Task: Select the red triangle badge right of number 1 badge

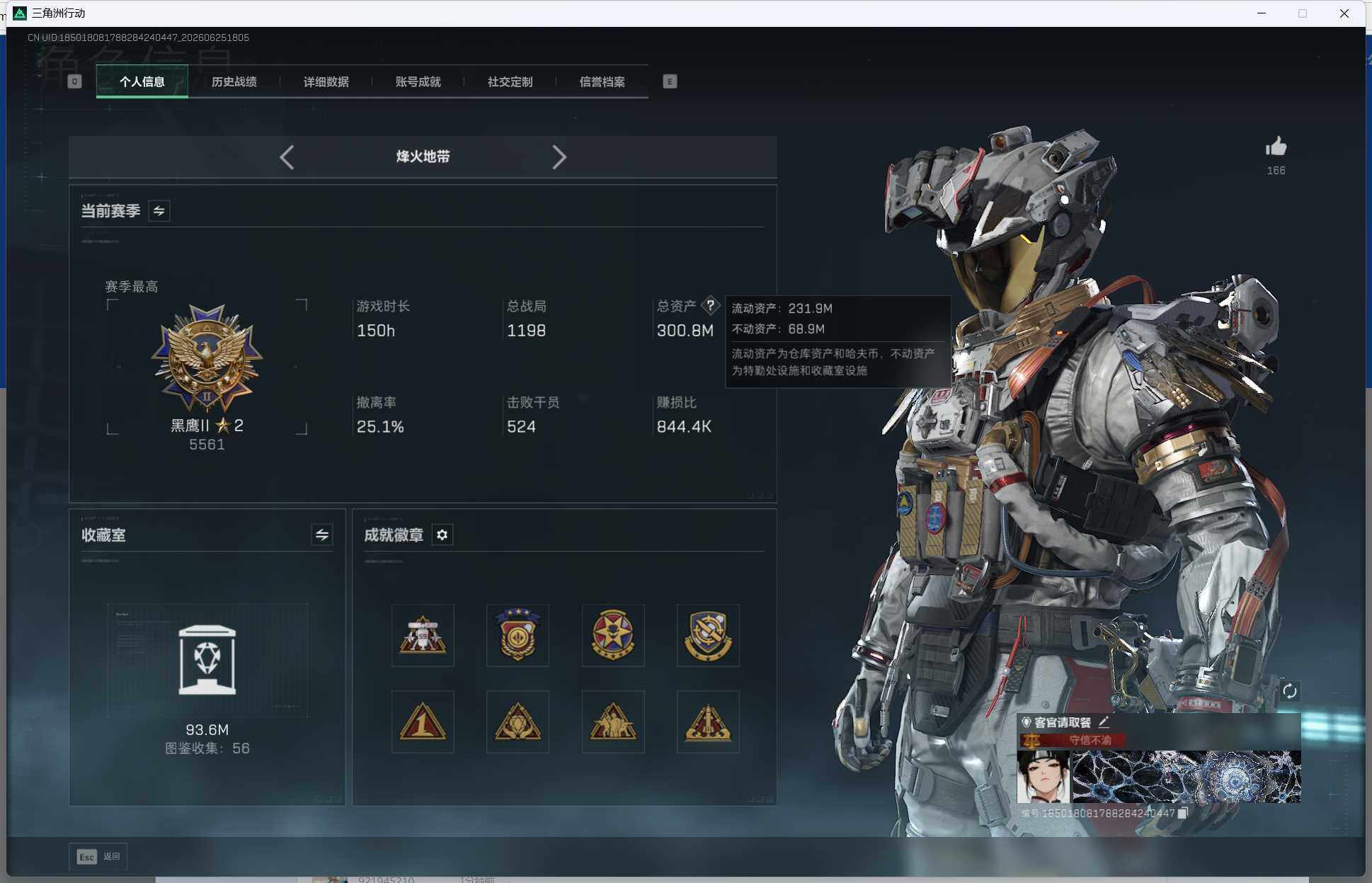Action: tap(518, 722)
